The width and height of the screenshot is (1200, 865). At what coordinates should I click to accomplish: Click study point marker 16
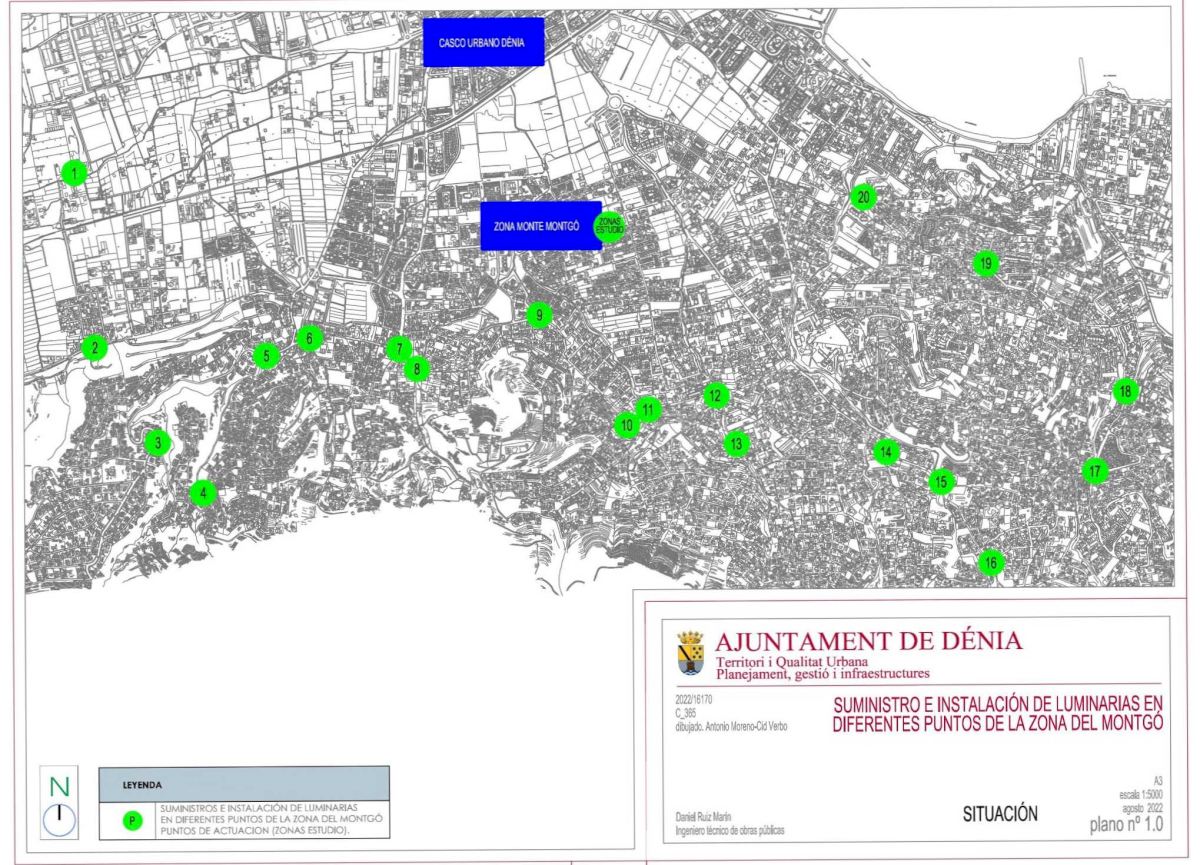tap(990, 563)
